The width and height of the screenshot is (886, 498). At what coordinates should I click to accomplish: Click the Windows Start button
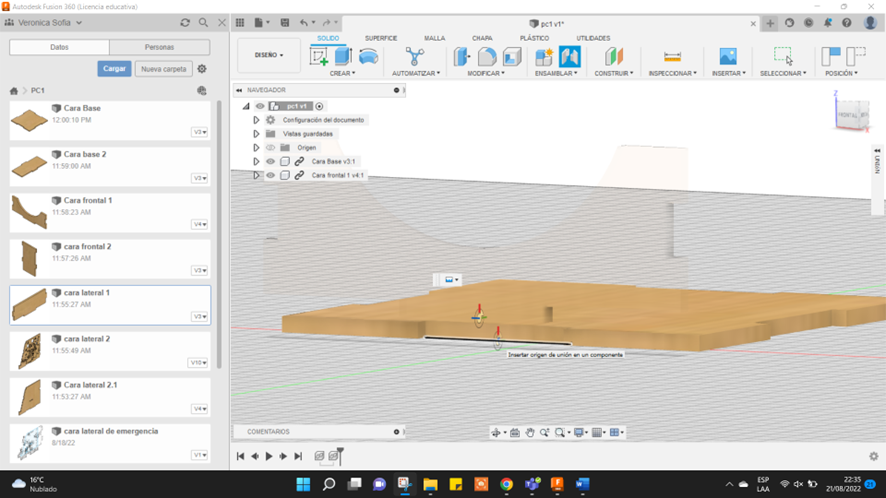point(303,484)
